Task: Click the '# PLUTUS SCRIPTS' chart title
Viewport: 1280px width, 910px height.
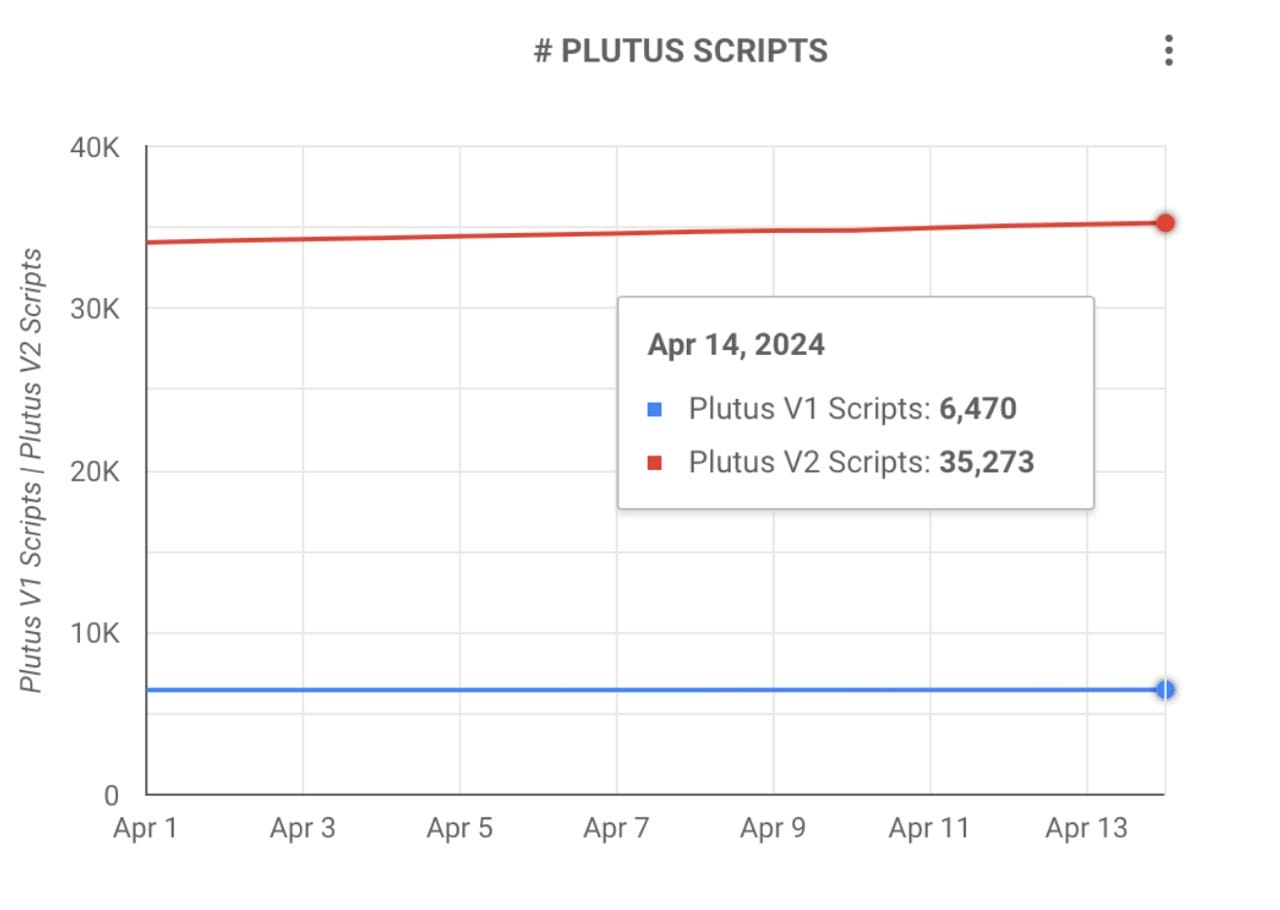Action: 681,52
